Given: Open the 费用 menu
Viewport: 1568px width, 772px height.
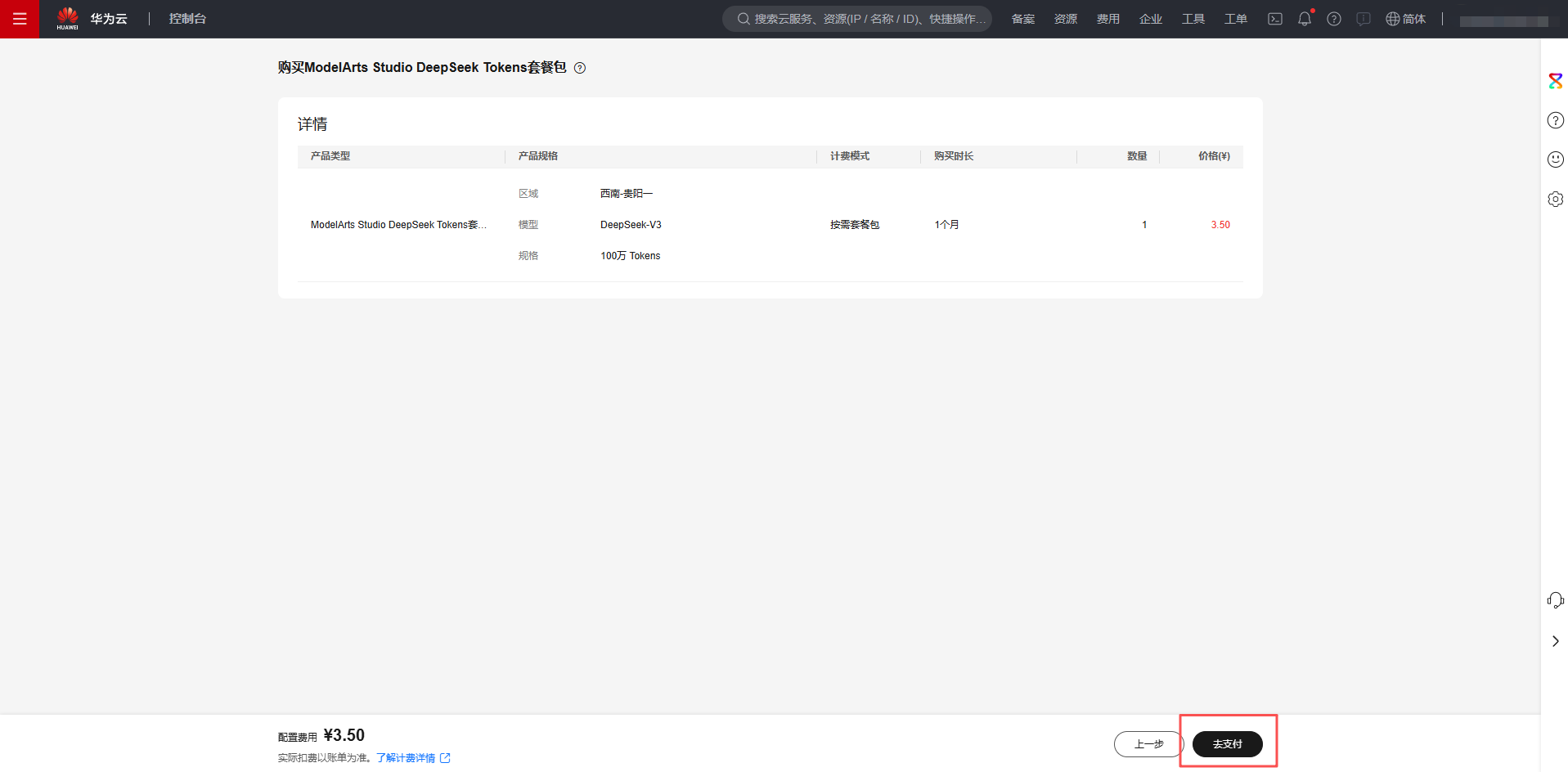Looking at the screenshot, I should click(x=1107, y=19).
